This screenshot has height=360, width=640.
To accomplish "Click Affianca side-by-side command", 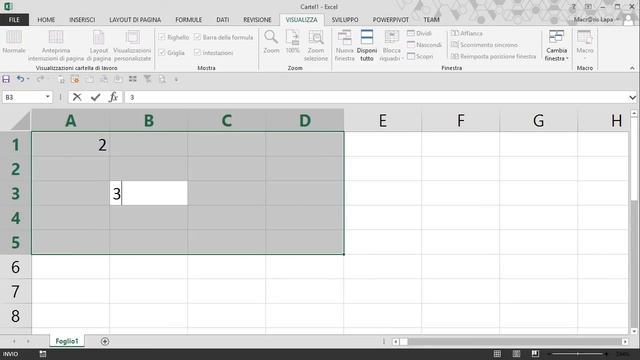I will coord(467,33).
